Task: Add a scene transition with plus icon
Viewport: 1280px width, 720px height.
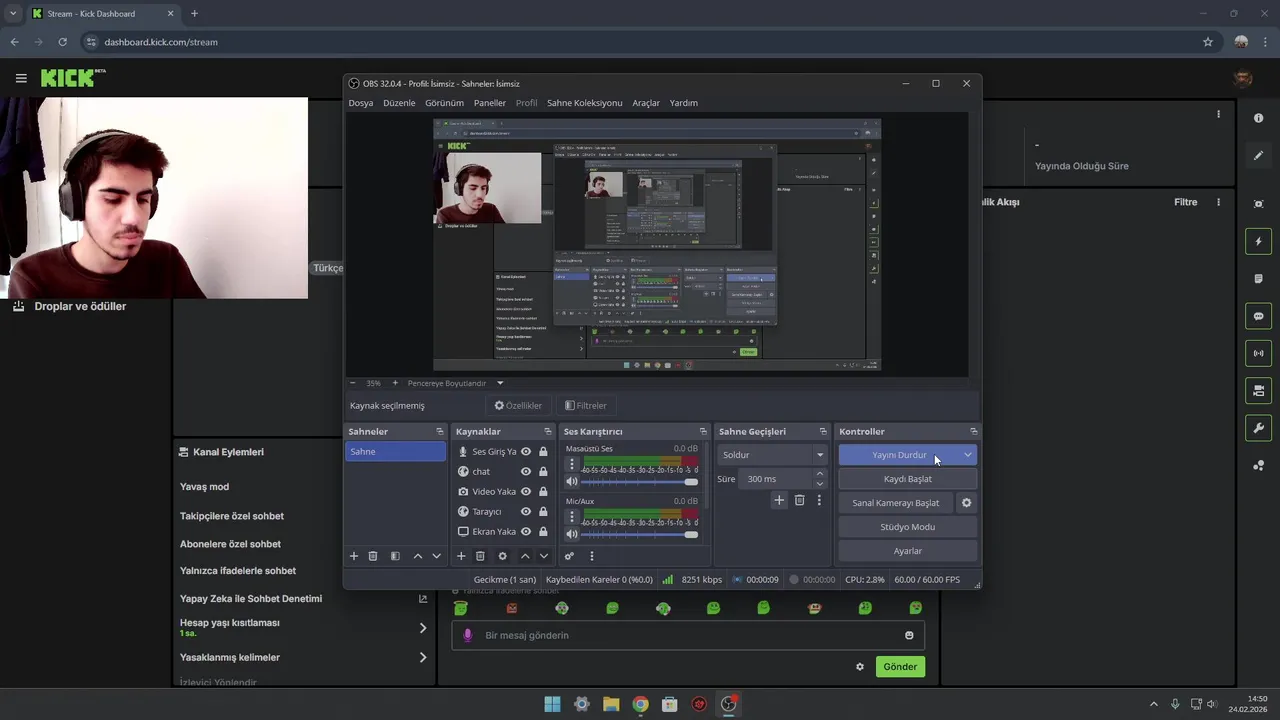Action: click(x=779, y=500)
